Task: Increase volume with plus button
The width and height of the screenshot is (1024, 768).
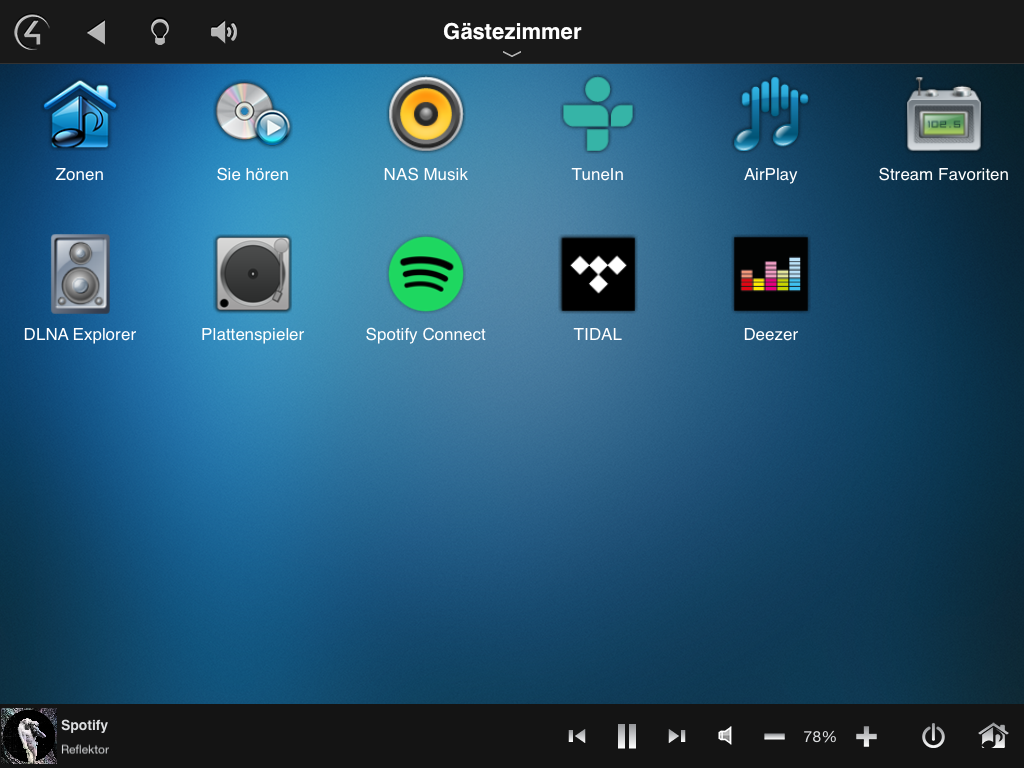Action: [866, 737]
